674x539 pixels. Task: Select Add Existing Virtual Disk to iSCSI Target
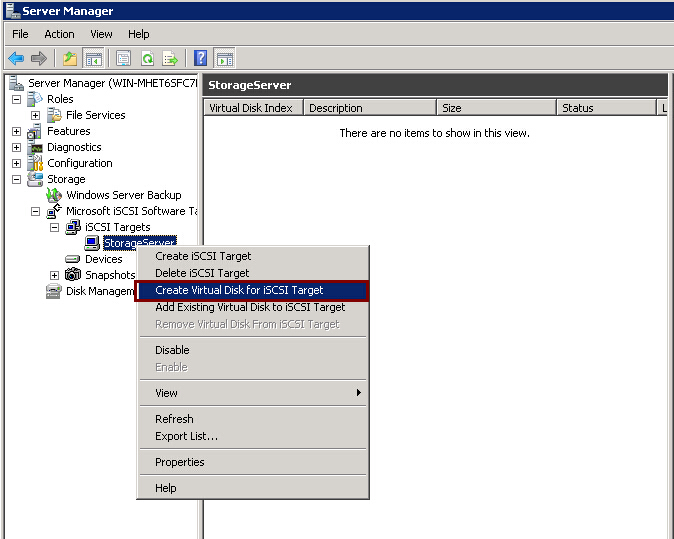point(250,307)
